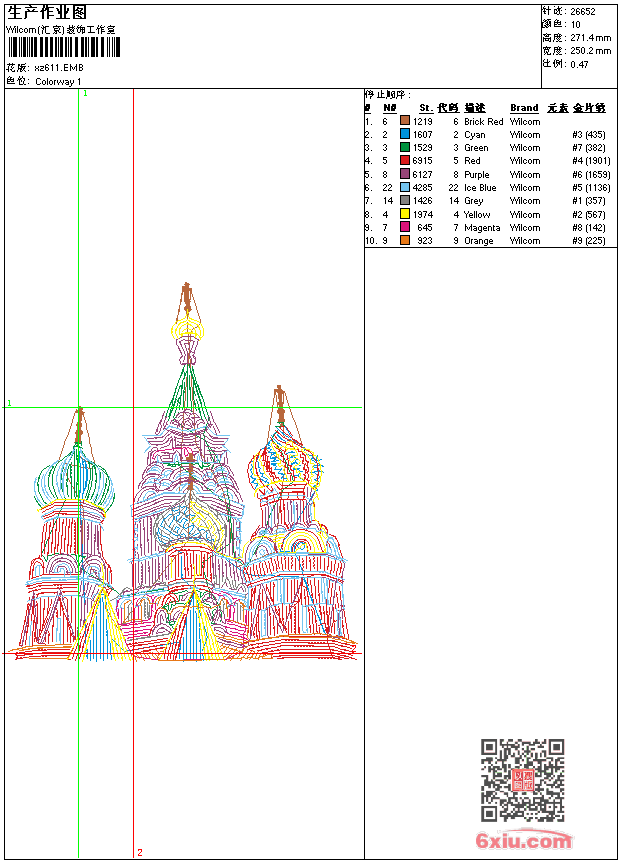Viewport: 620px width, 860px height.
Task: Click the Ice Blue color name
Action: [x=480, y=188]
